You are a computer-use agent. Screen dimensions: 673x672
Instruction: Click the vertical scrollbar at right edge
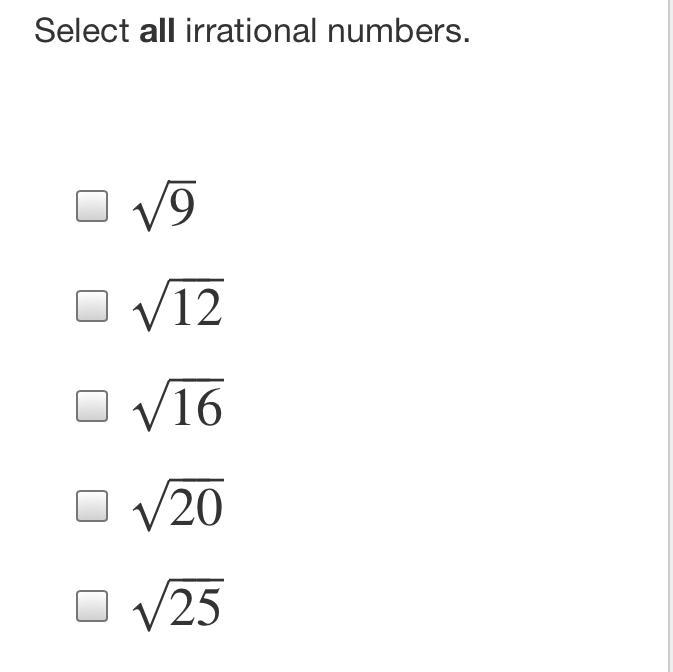tap(670, 336)
